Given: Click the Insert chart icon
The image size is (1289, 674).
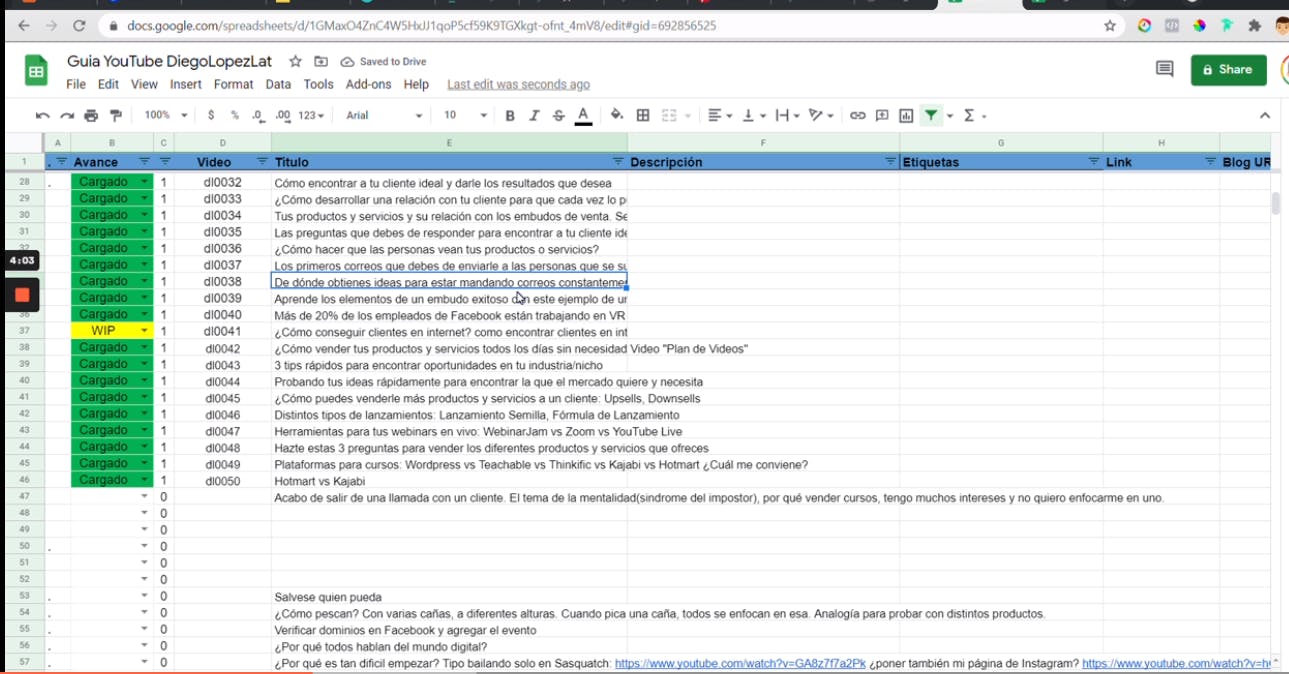Looking at the screenshot, I should point(906,116).
